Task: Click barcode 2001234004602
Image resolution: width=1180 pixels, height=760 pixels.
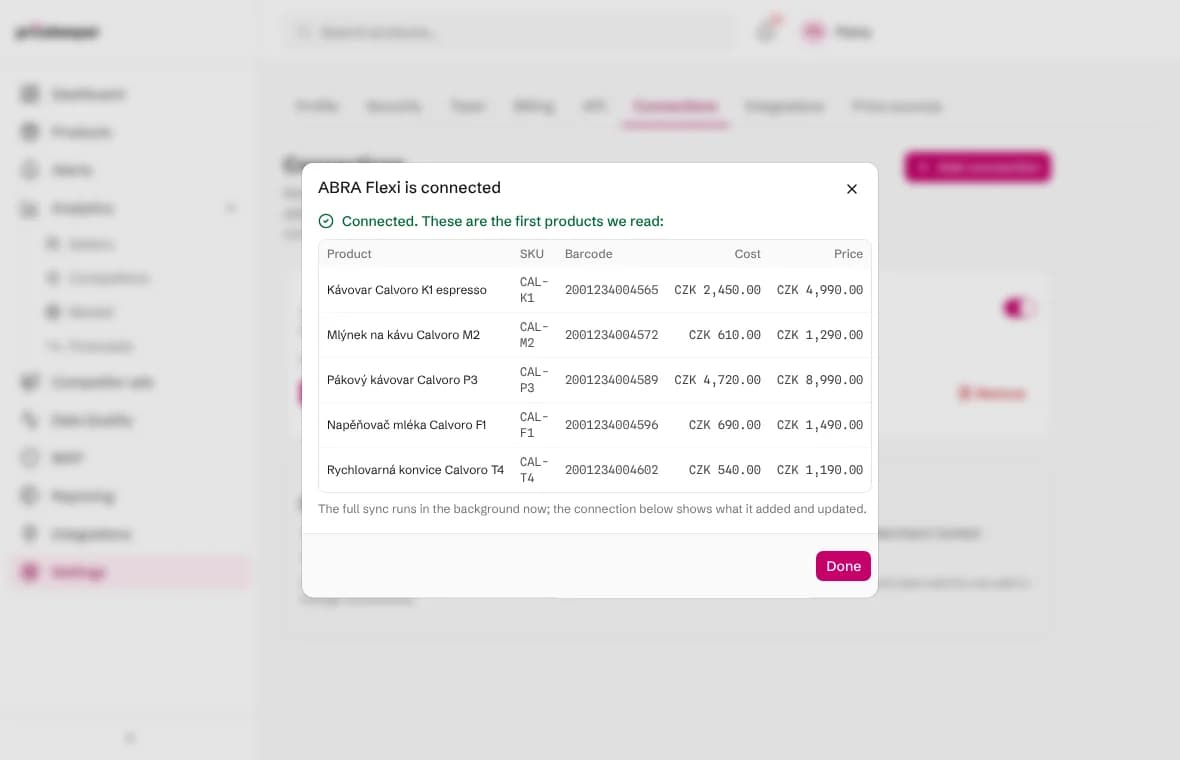Action: [611, 470]
